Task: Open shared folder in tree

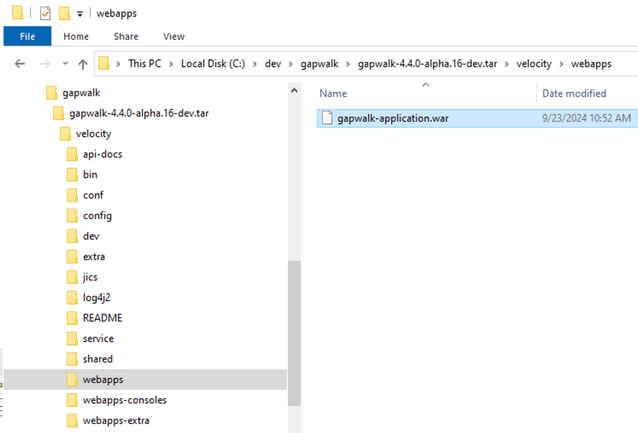Action: pos(98,359)
